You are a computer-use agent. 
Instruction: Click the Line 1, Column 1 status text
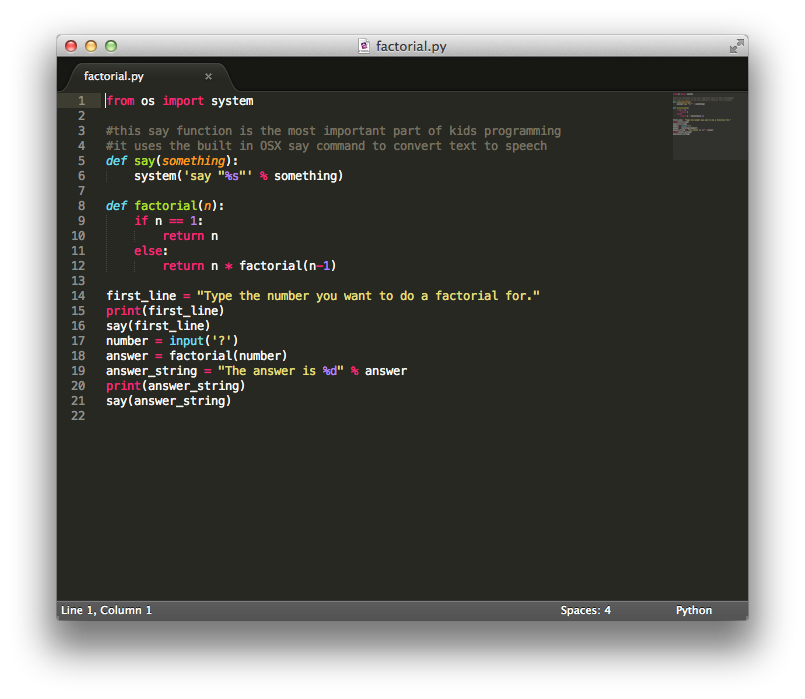coord(107,610)
